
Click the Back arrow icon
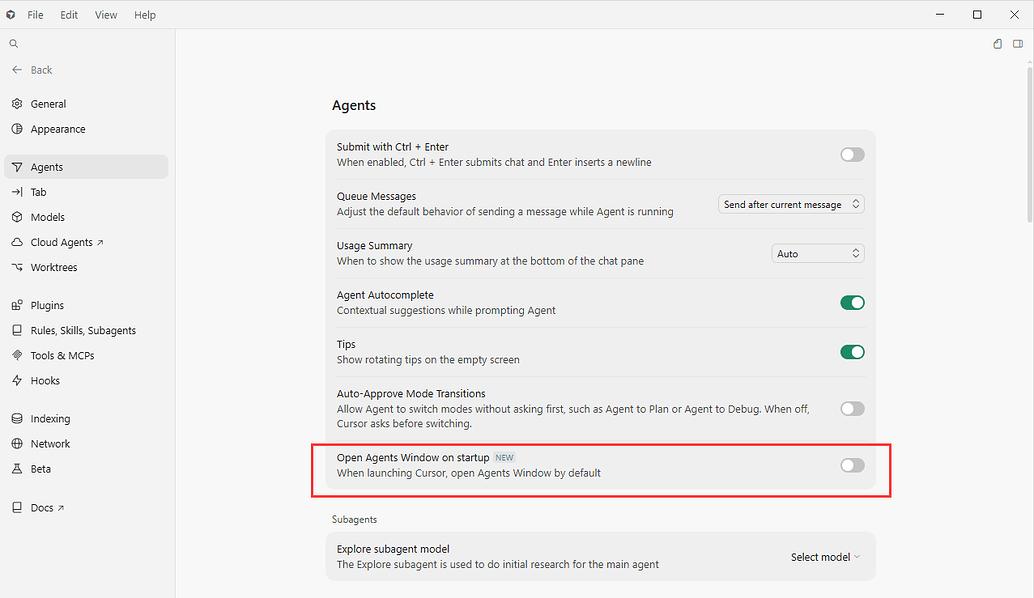pos(17,70)
